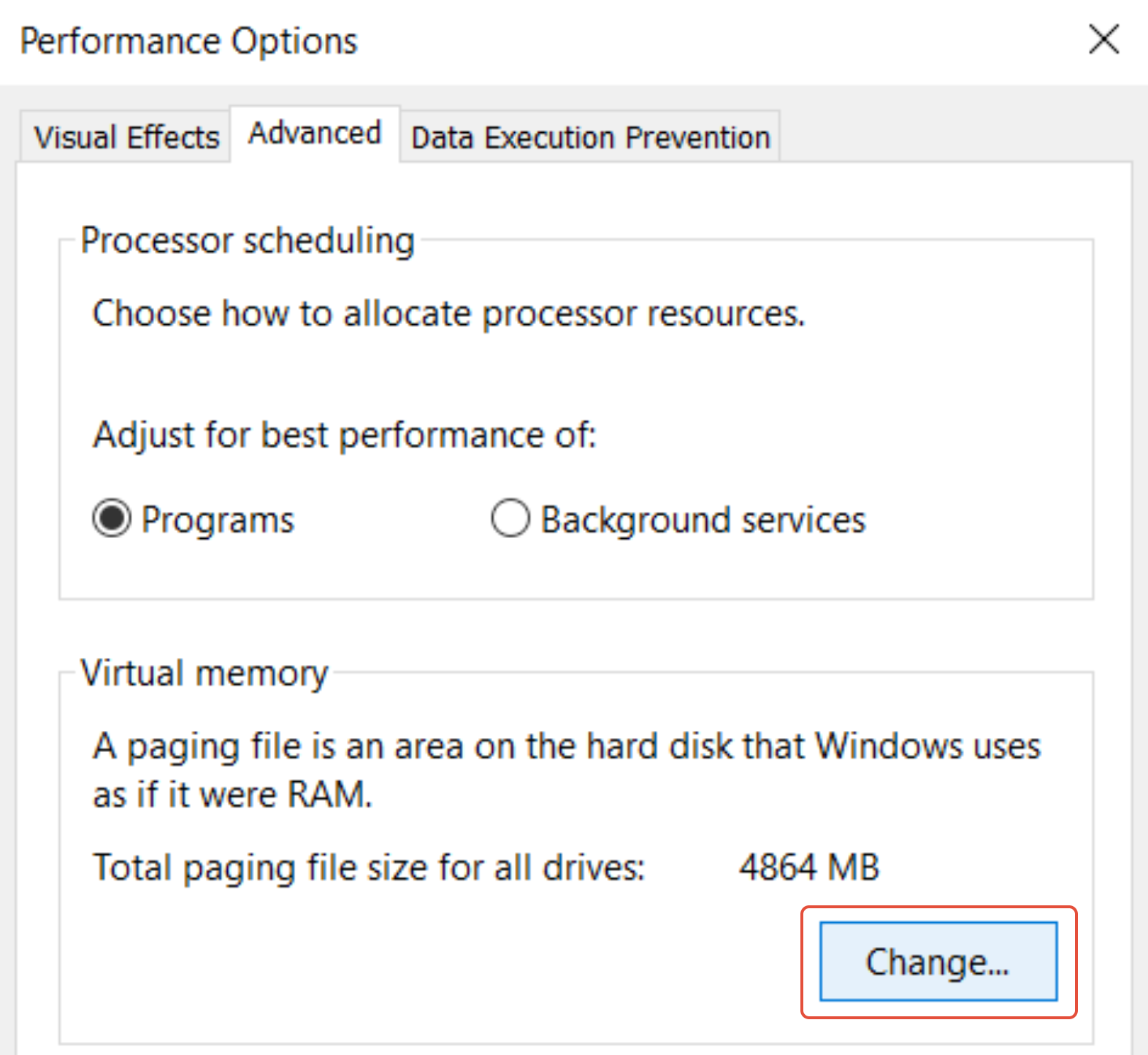This screenshot has width=1148, height=1055.
Task: Click the Virtual memory group heading
Action: click(204, 672)
